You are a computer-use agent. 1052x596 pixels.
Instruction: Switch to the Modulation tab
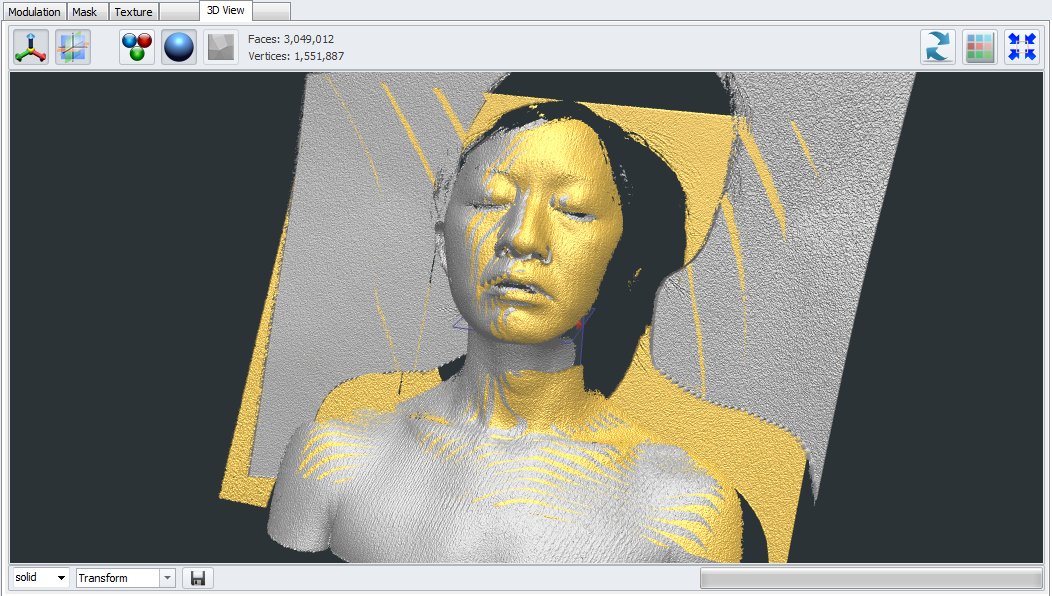point(34,11)
